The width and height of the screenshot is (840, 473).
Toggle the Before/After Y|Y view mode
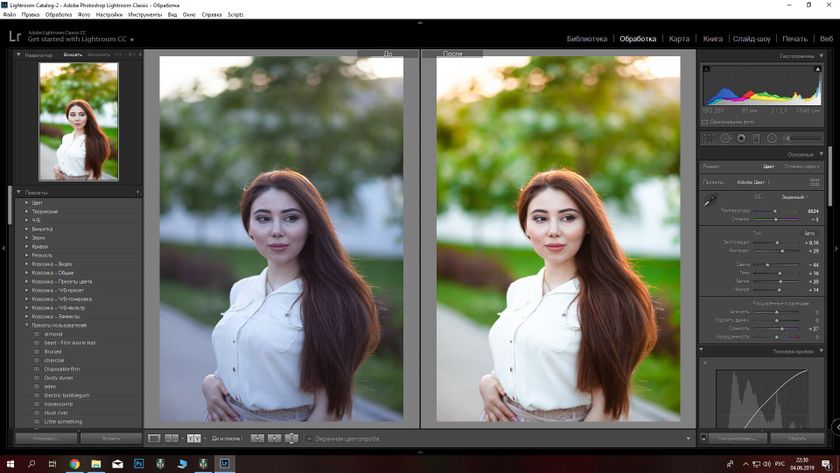click(x=193, y=438)
